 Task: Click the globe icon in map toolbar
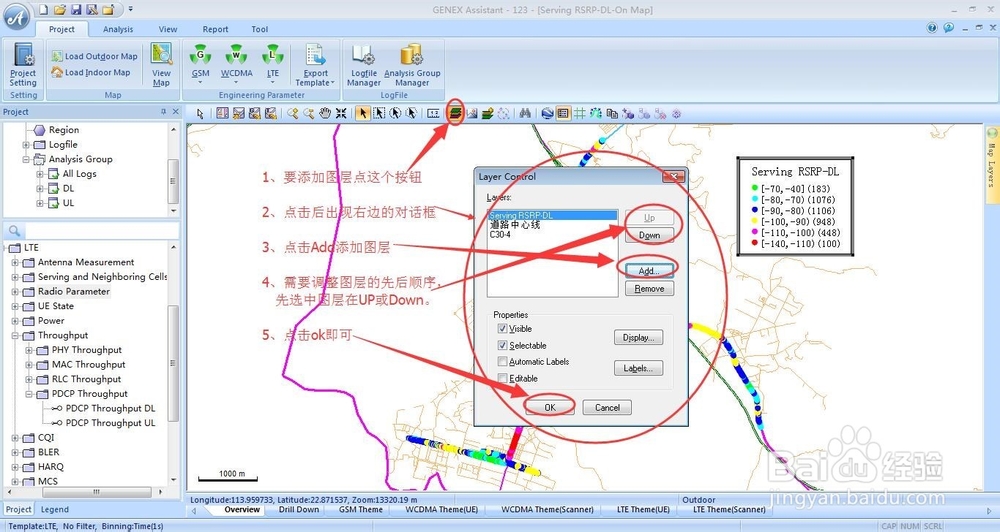(547, 114)
